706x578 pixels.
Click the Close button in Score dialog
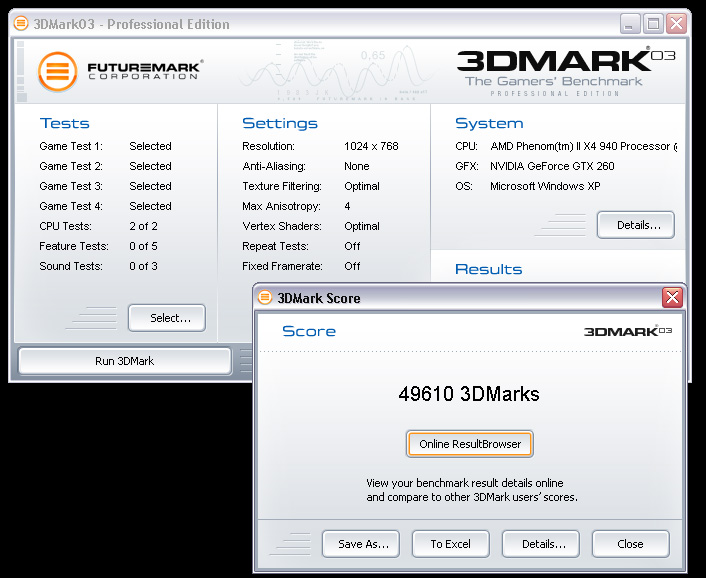tap(631, 544)
